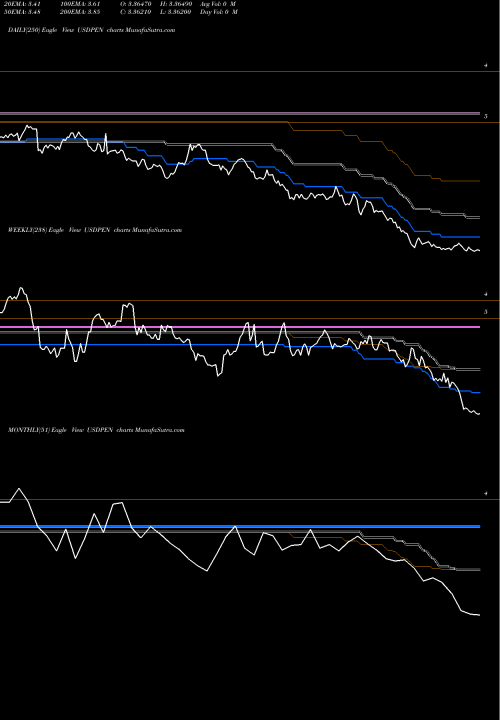Click the axis label 4 on weekly chart
The height and width of the screenshot is (720, 500).
coord(486,294)
